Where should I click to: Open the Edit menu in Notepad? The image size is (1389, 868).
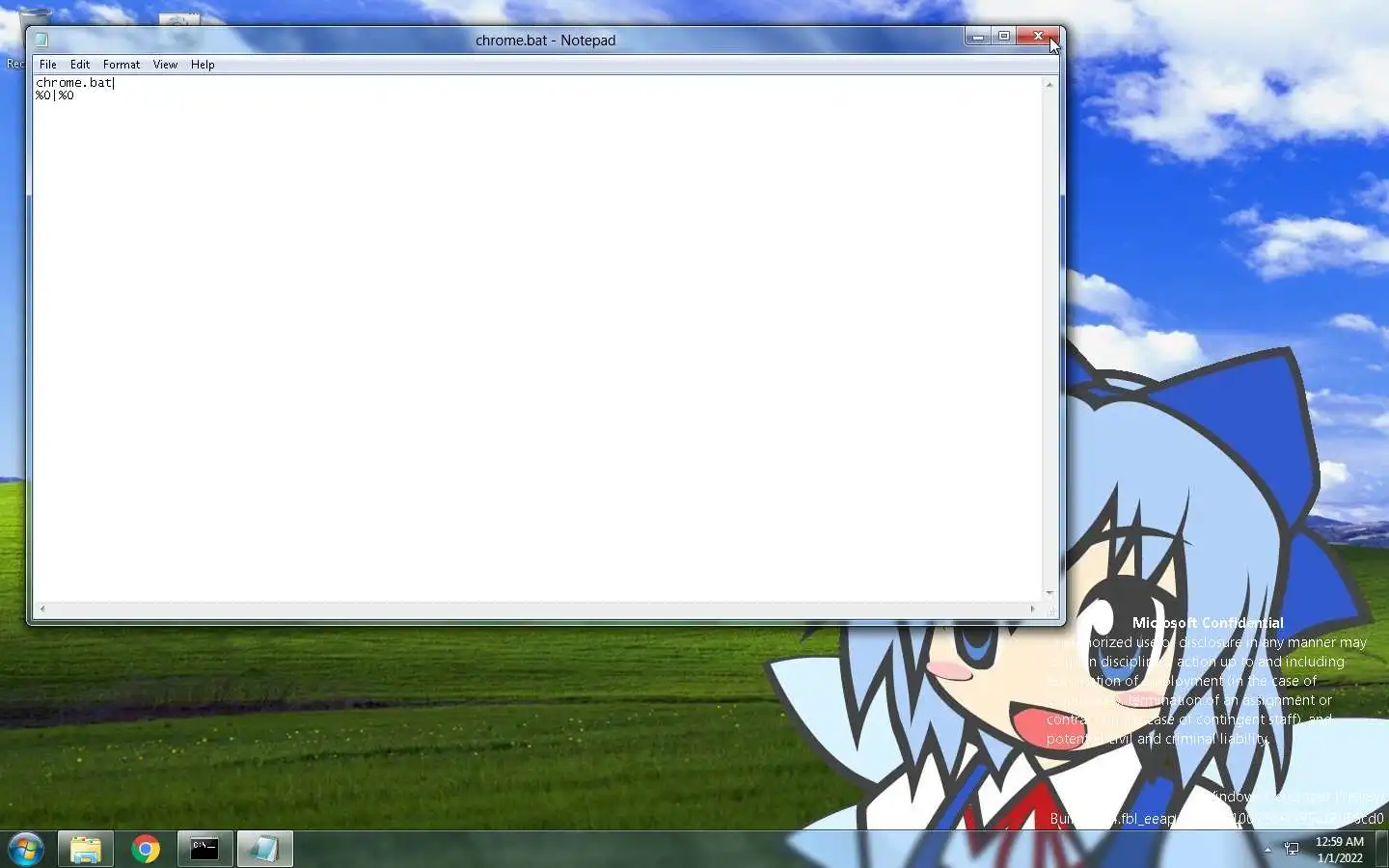tap(80, 65)
